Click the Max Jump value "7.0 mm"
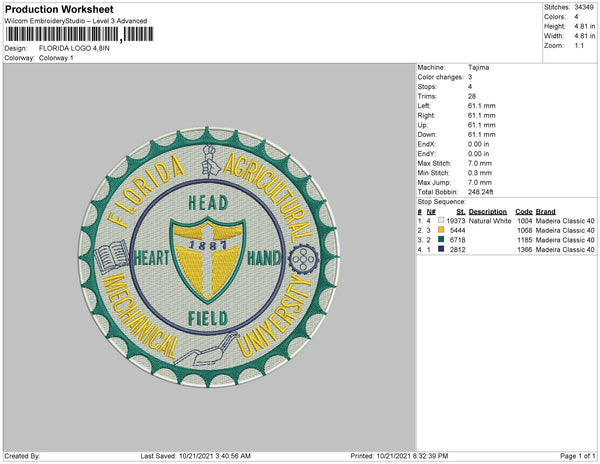600x464 pixels. pos(480,182)
